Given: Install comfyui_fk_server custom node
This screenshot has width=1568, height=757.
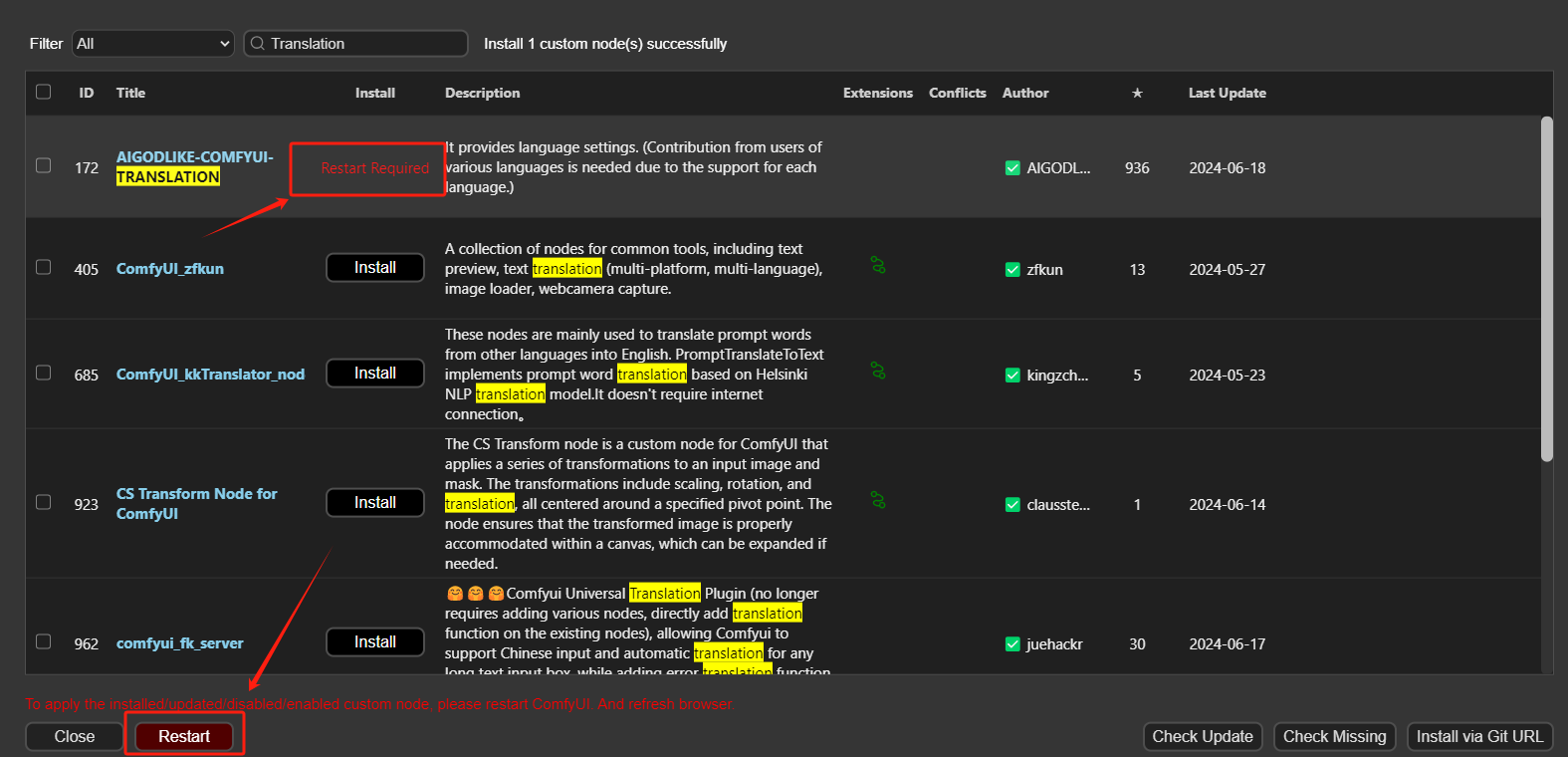Looking at the screenshot, I should tap(375, 642).
